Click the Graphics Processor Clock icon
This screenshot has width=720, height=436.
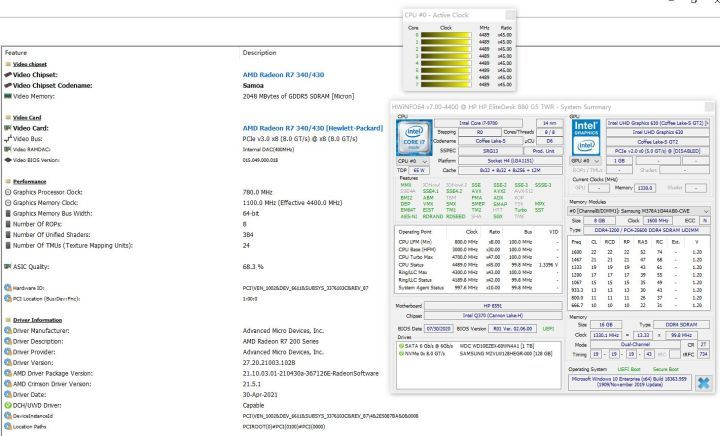[x=8, y=192]
